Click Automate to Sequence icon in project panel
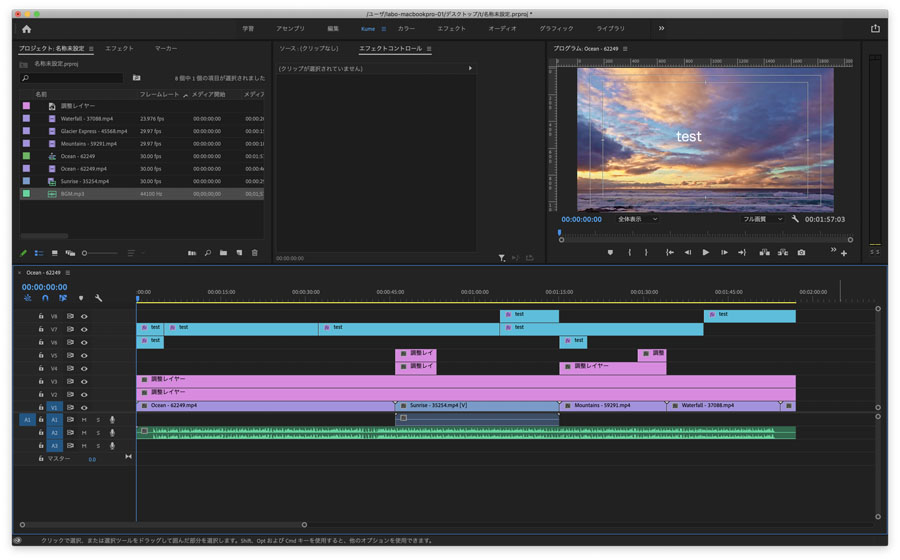The width and height of the screenshot is (900, 560). click(x=192, y=253)
